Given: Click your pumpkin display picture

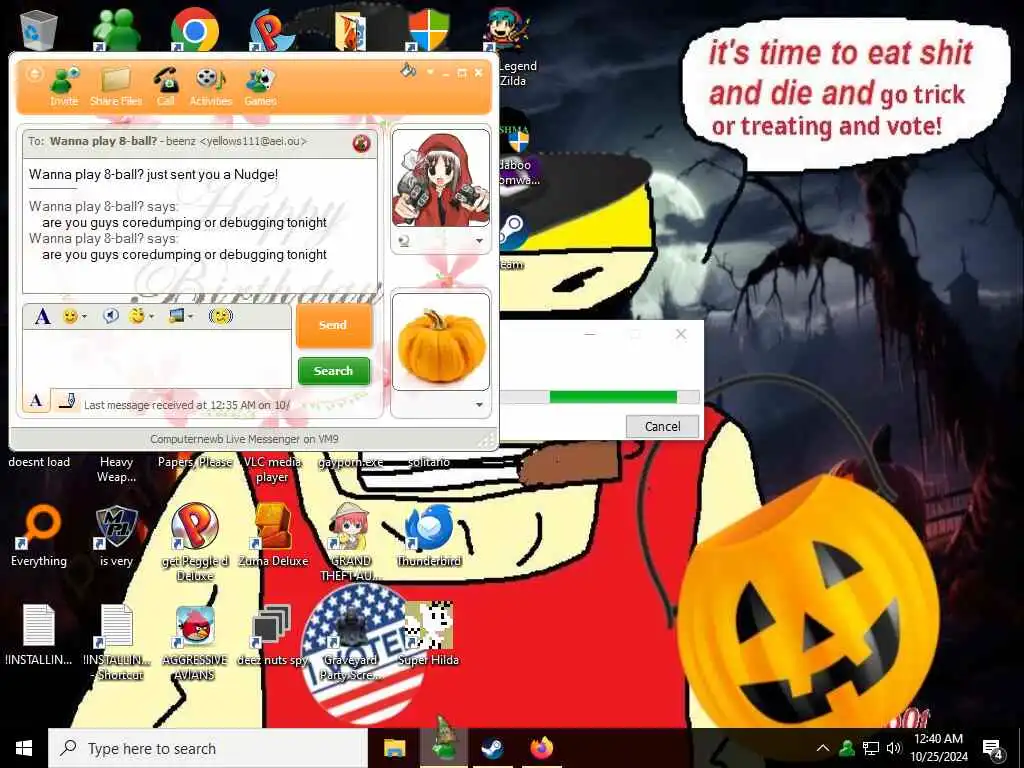Looking at the screenshot, I should pos(441,342).
